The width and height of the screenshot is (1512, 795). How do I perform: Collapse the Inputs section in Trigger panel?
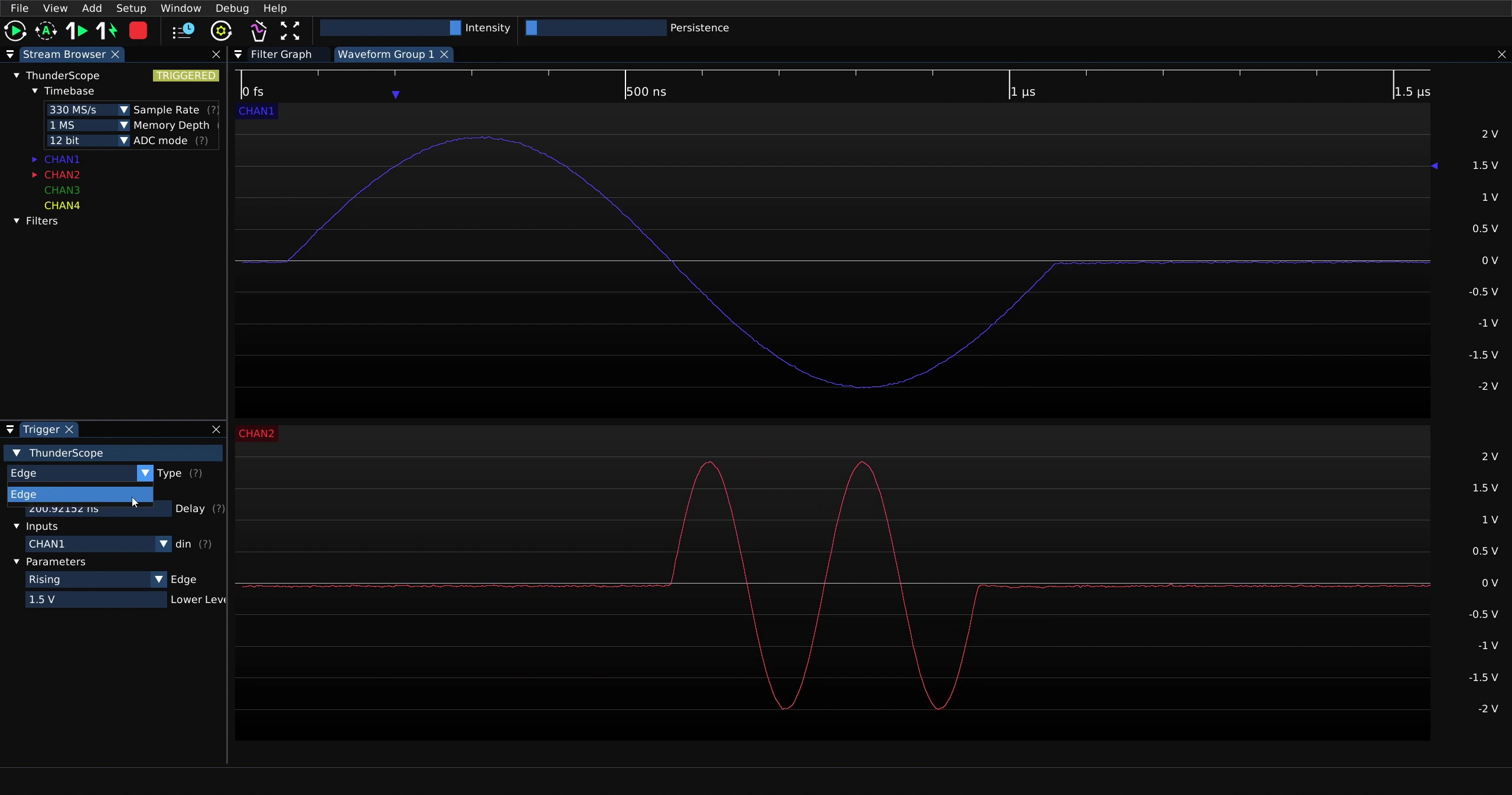click(17, 526)
